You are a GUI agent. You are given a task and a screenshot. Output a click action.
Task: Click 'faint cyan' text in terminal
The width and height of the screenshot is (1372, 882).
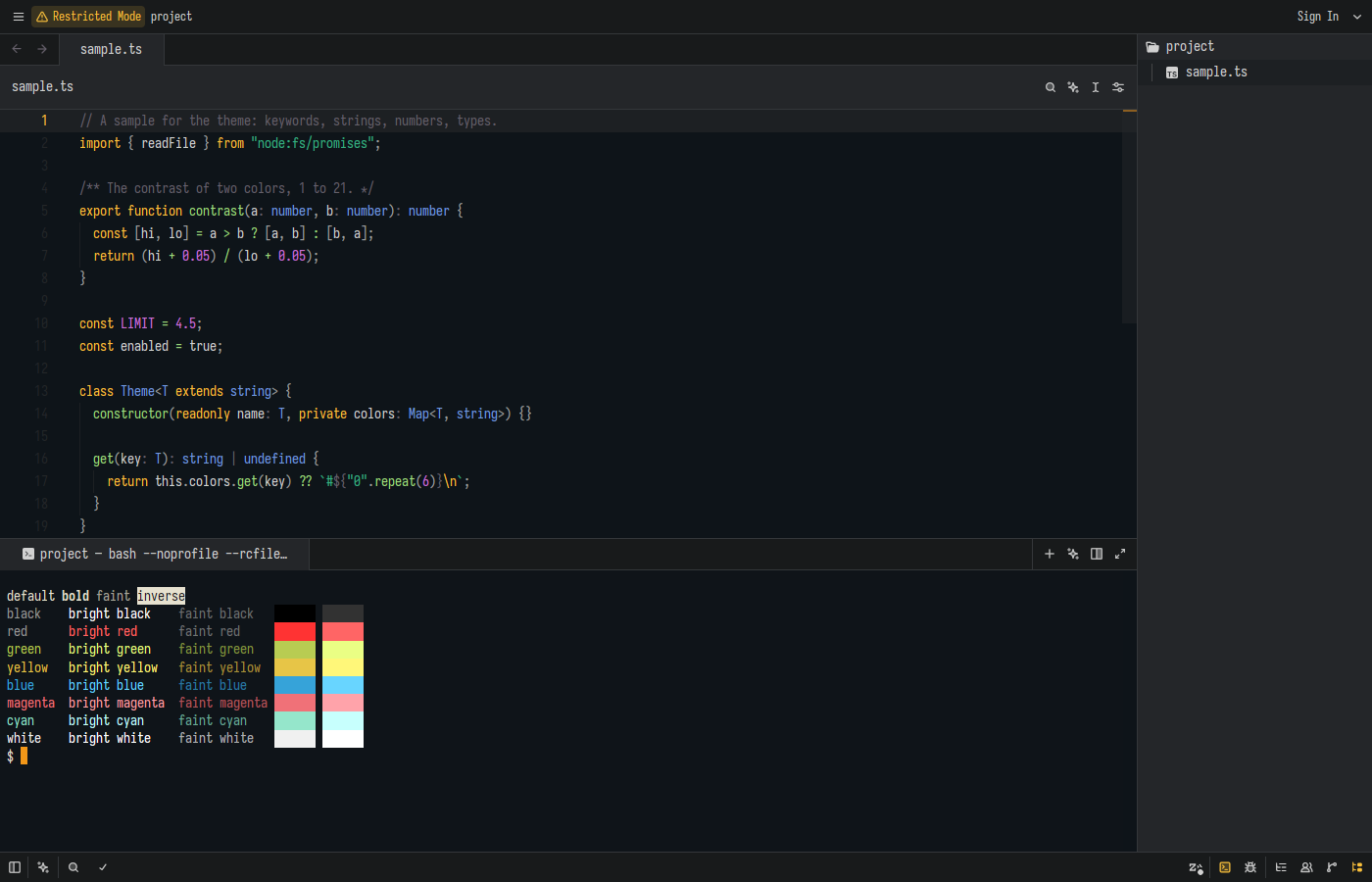click(213, 720)
